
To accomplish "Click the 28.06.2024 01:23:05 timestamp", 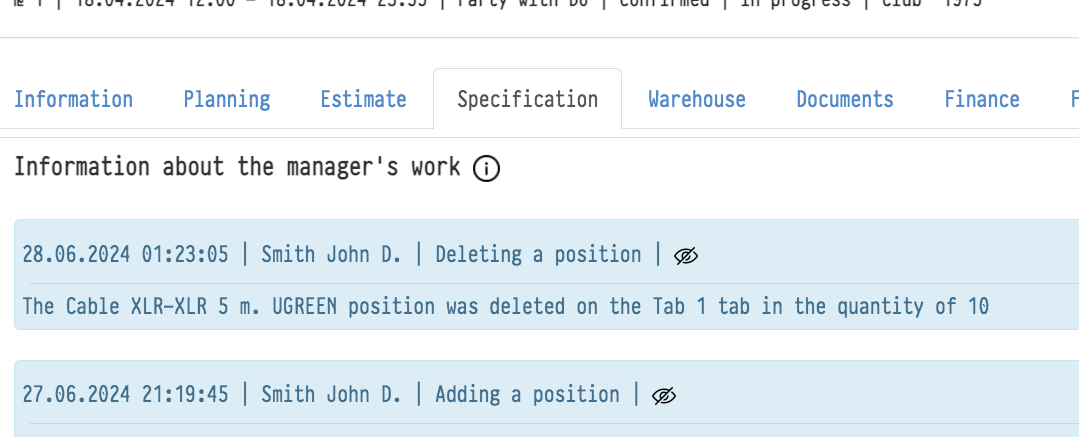I will coord(126,254).
